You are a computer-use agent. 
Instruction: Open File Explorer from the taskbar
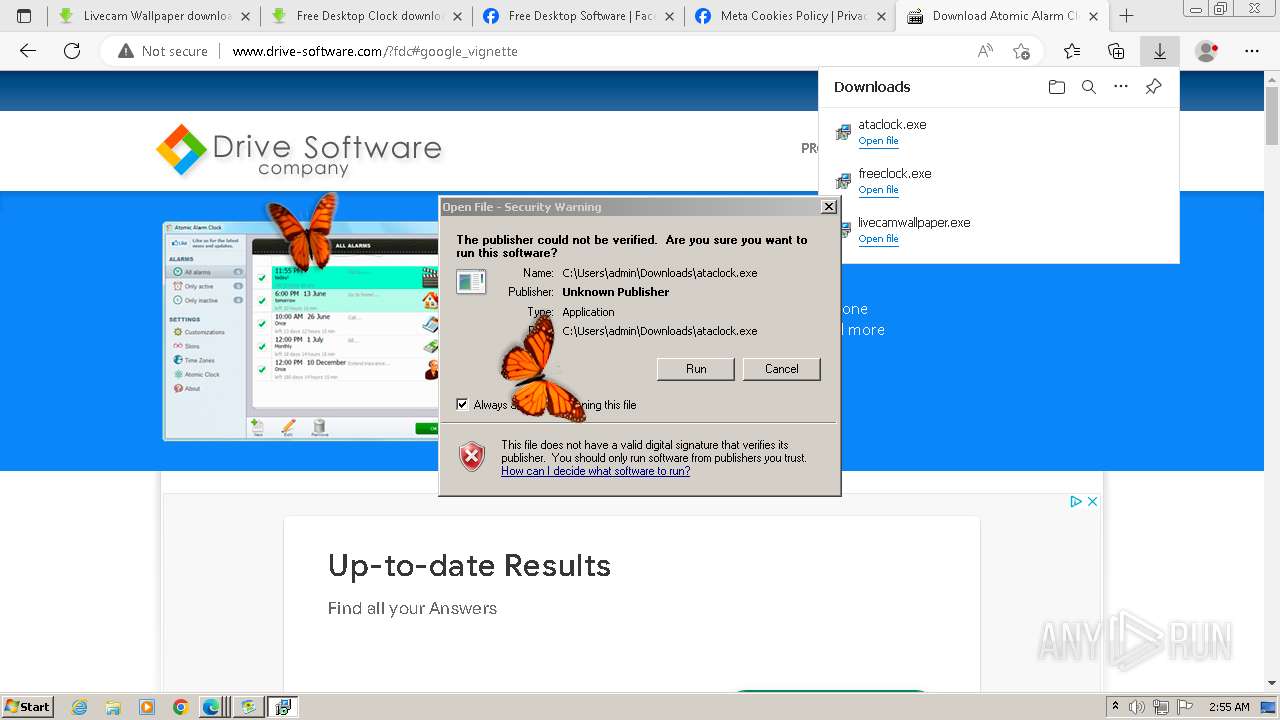coord(113,707)
